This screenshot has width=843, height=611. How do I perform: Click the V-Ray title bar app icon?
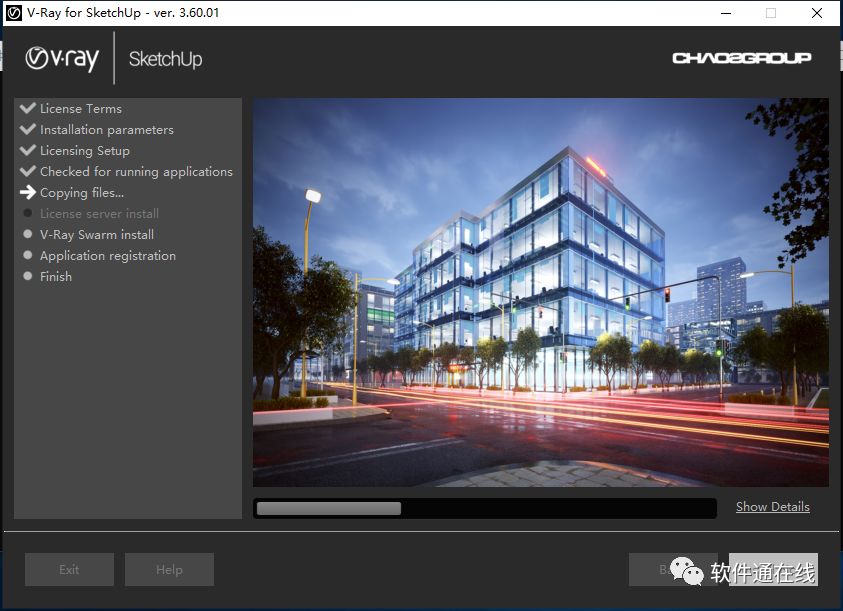pyautogui.click(x=13, y=13)
